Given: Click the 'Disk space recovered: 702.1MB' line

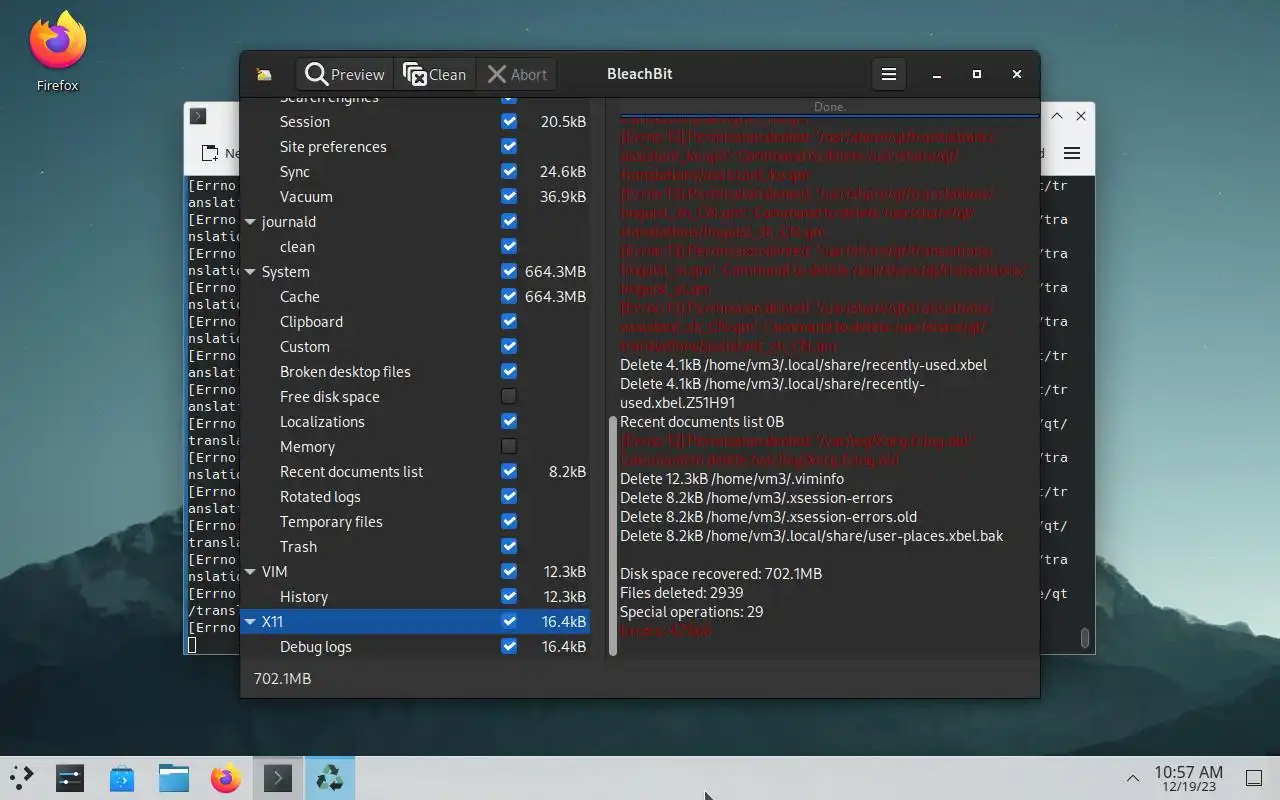Looking at the screenshot, I should coord(721,574).
